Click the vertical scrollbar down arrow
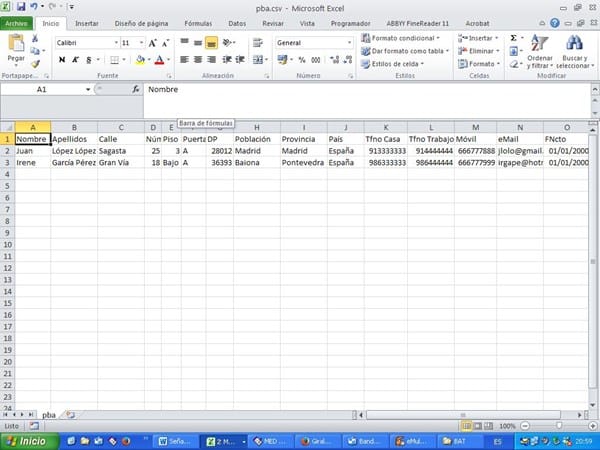 593,405
